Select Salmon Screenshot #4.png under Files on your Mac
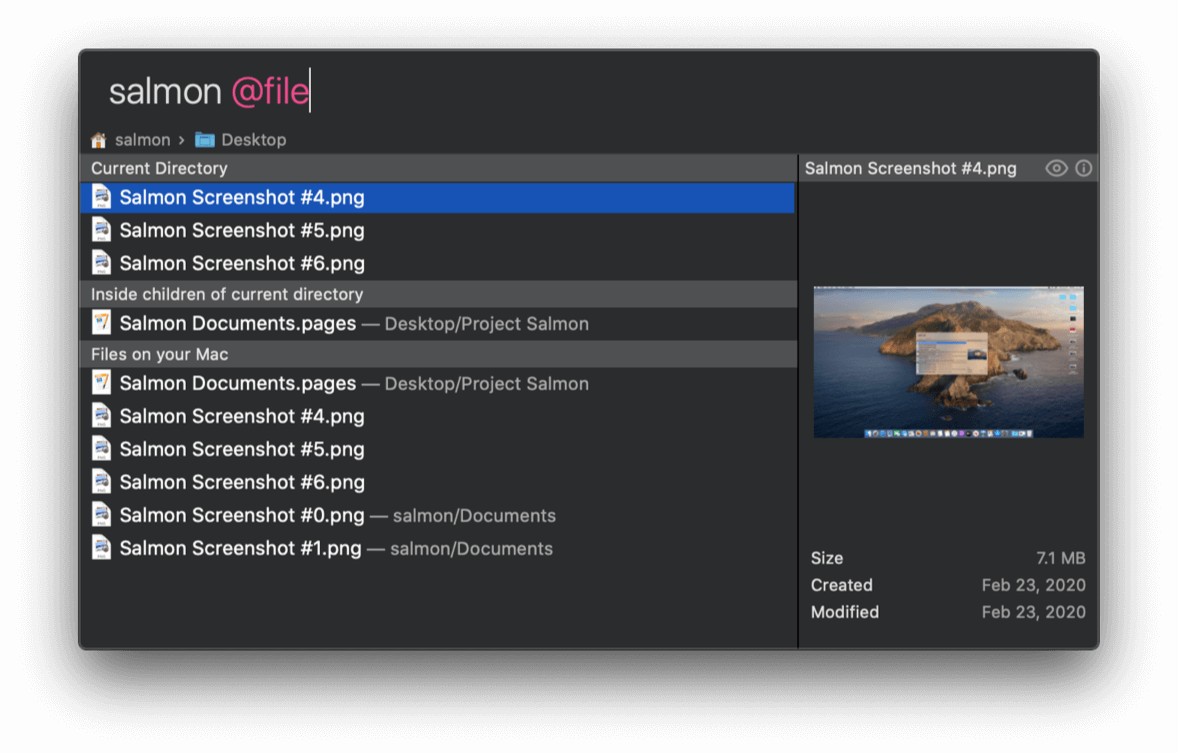1178x753 pixels. [x=437, y=416]
